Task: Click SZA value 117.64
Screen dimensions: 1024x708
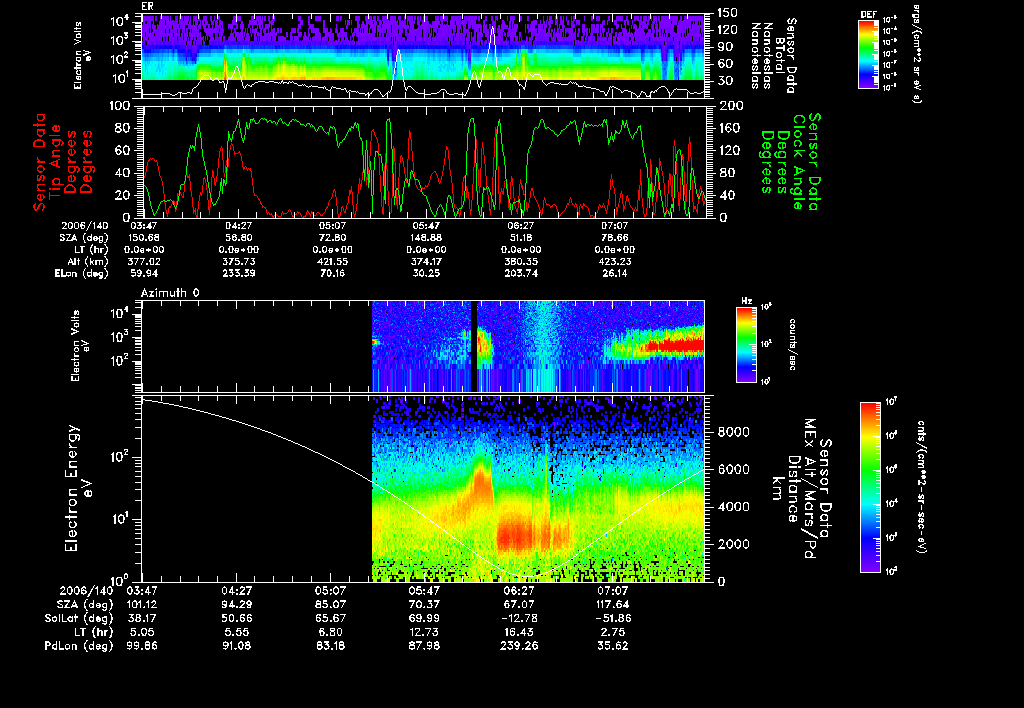Action: [613, 605]
